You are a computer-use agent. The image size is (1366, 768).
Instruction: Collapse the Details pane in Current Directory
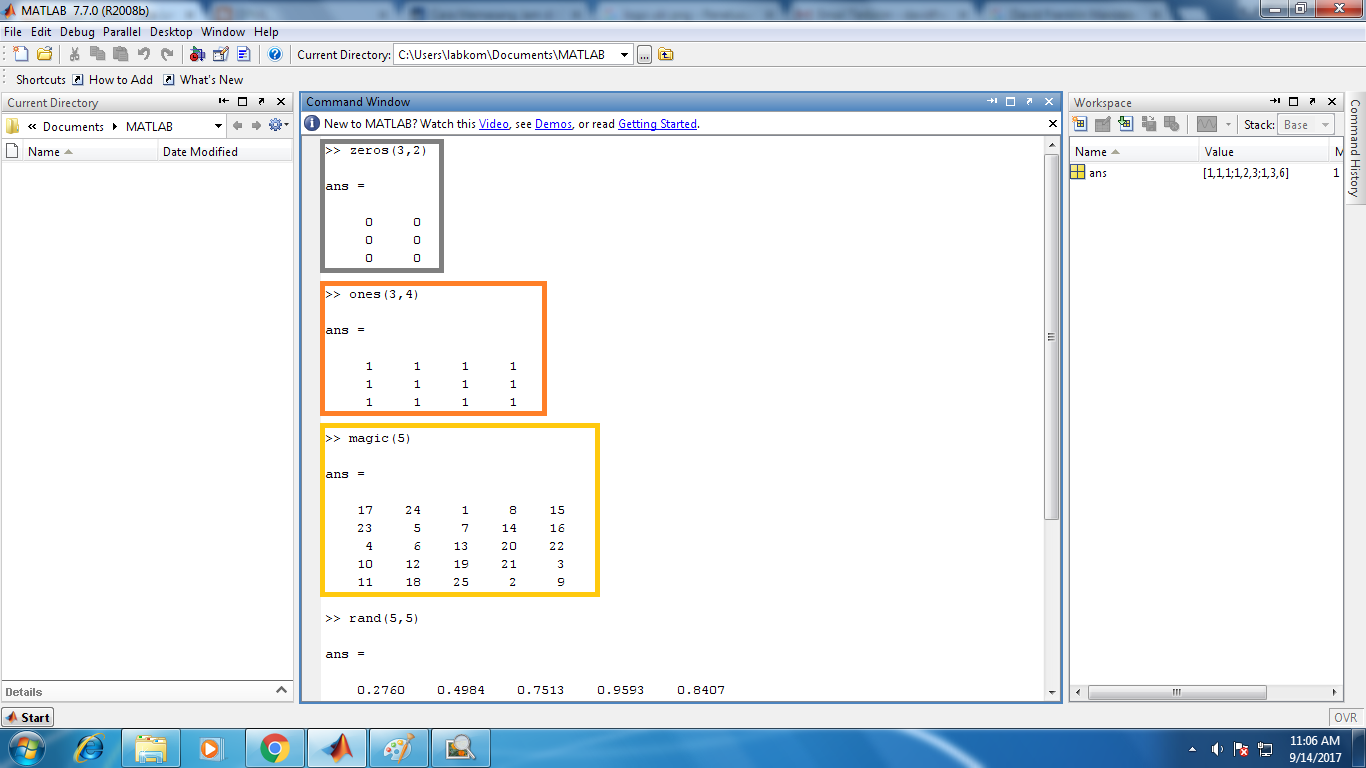[x=281, y=691]
